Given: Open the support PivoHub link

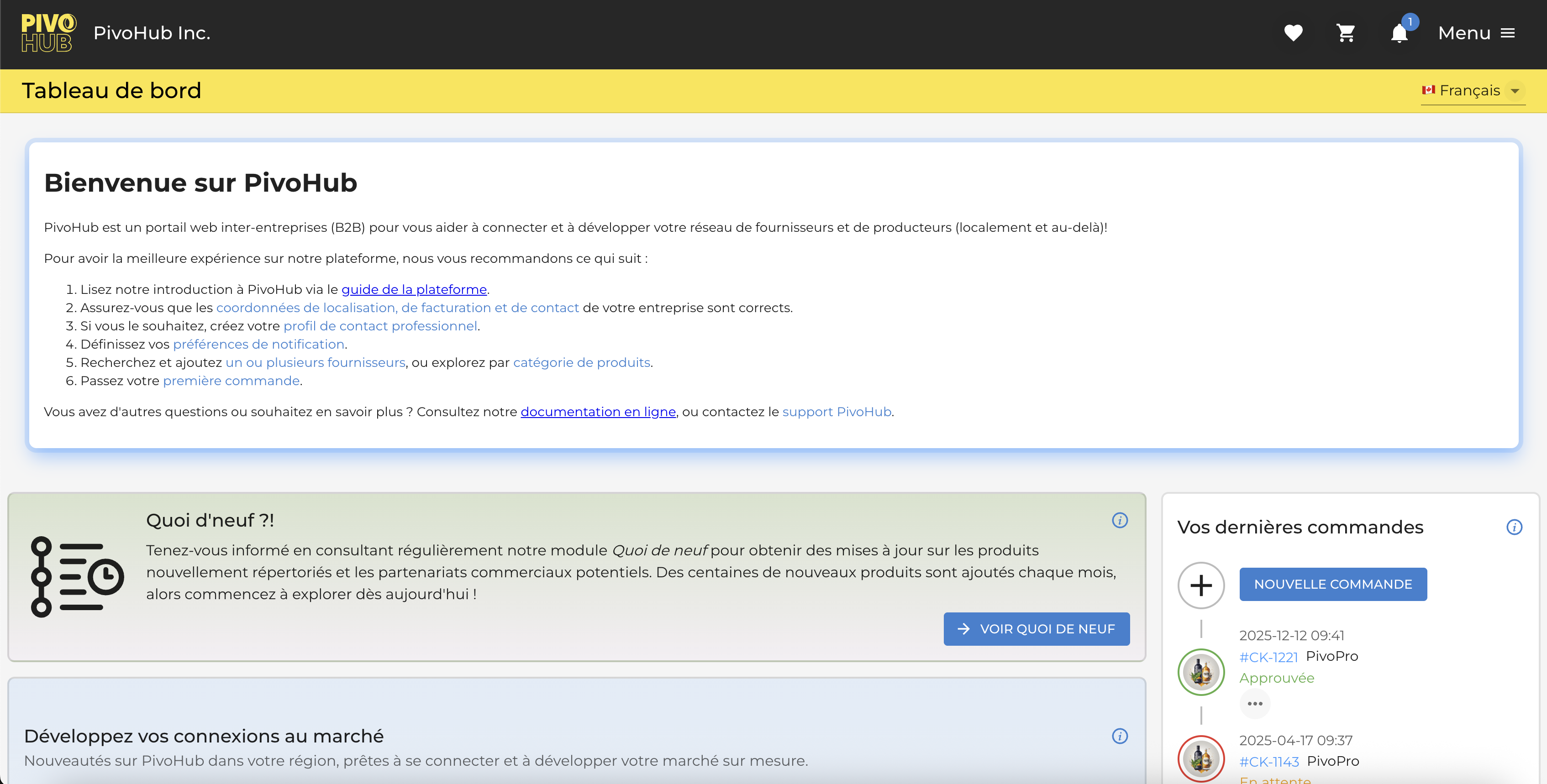Looking at the screenshot, I should 837,412.
